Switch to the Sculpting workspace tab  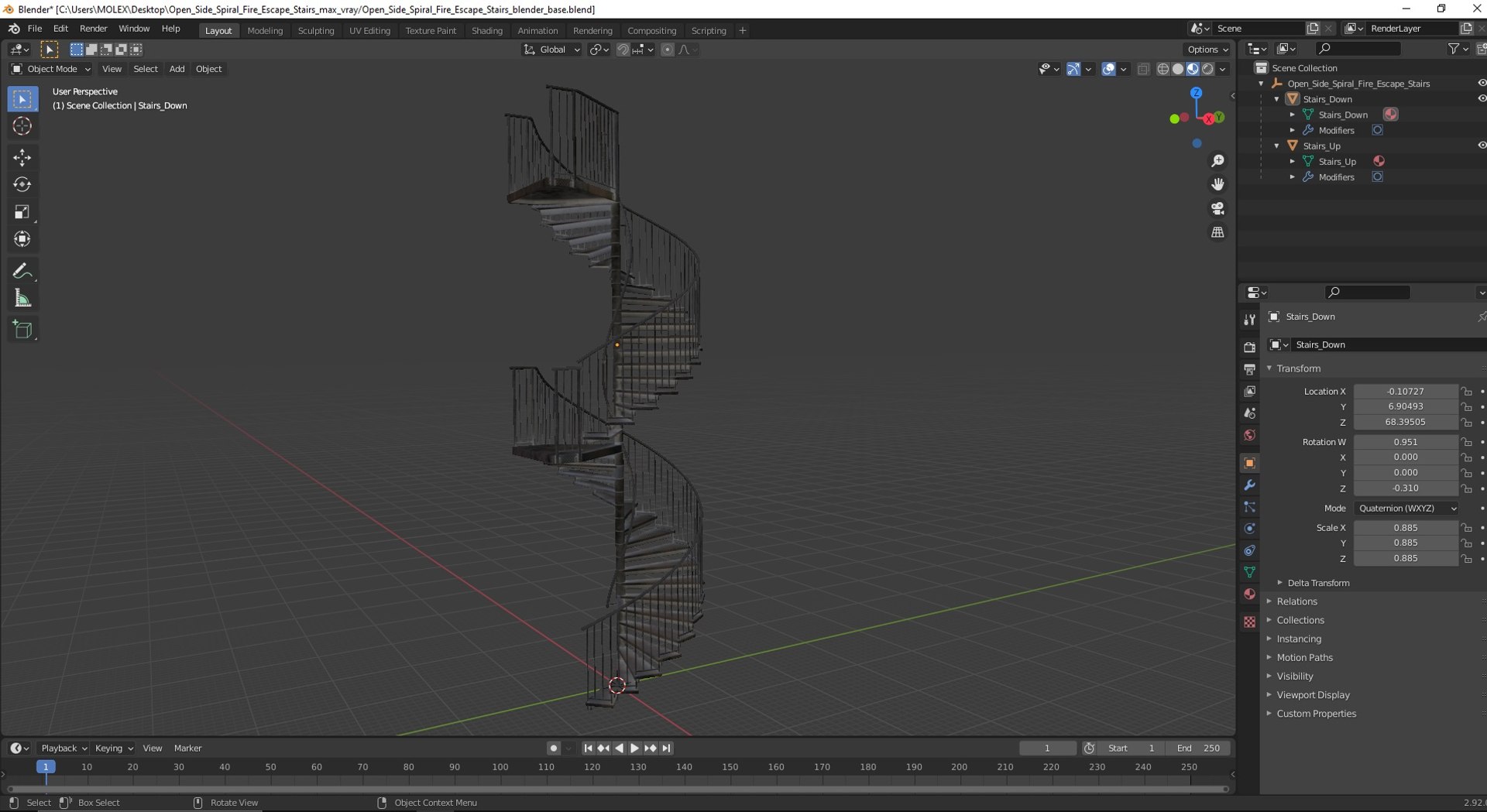316,31
